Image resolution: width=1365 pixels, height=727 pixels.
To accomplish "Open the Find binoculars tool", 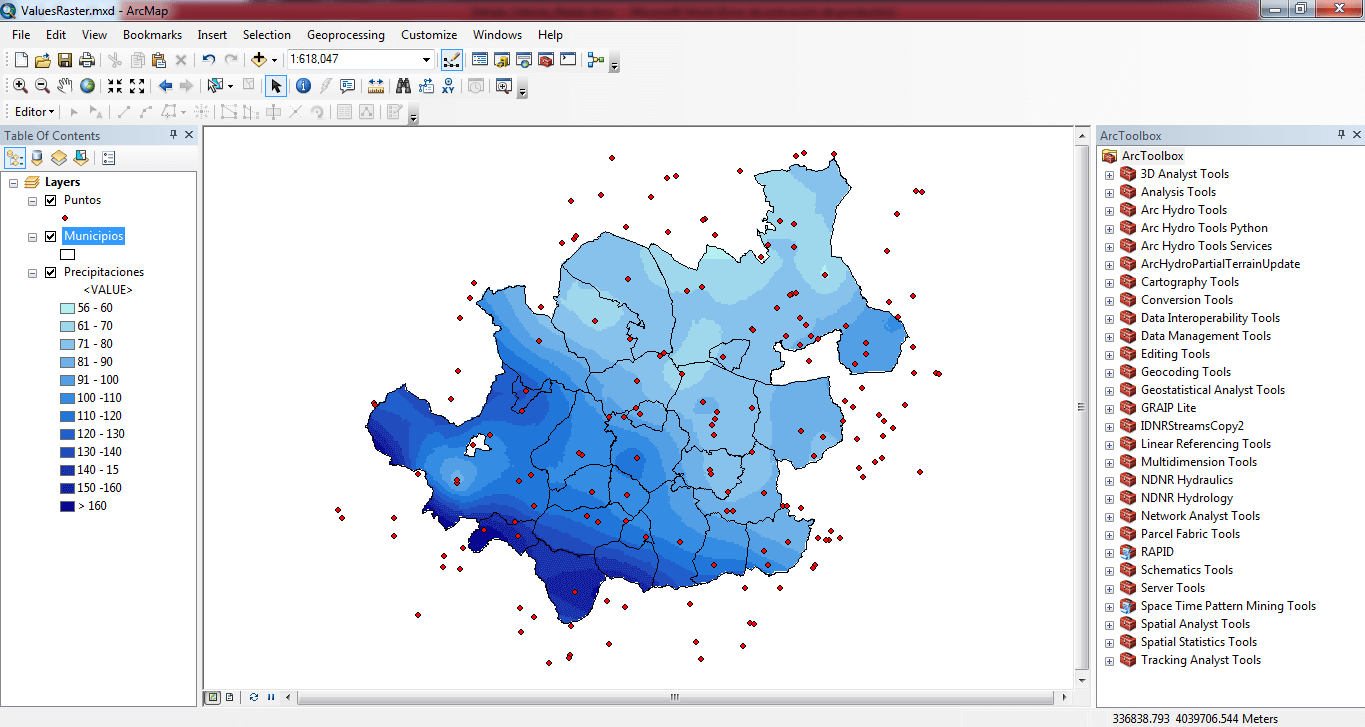I will tap(403, 86).
